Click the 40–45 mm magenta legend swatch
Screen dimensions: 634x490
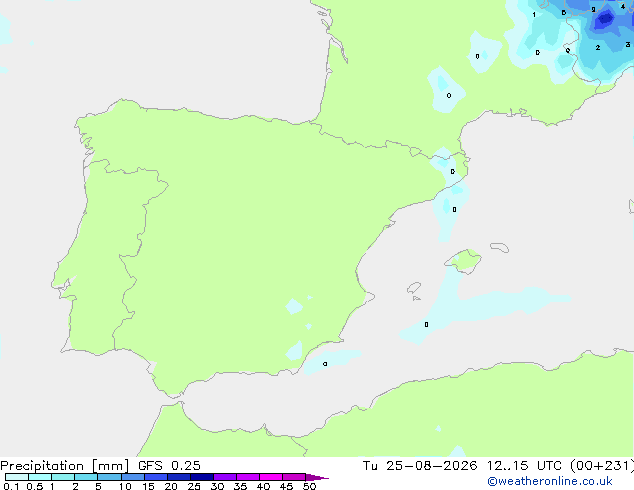pyautogui.click(x=271, y=477)
